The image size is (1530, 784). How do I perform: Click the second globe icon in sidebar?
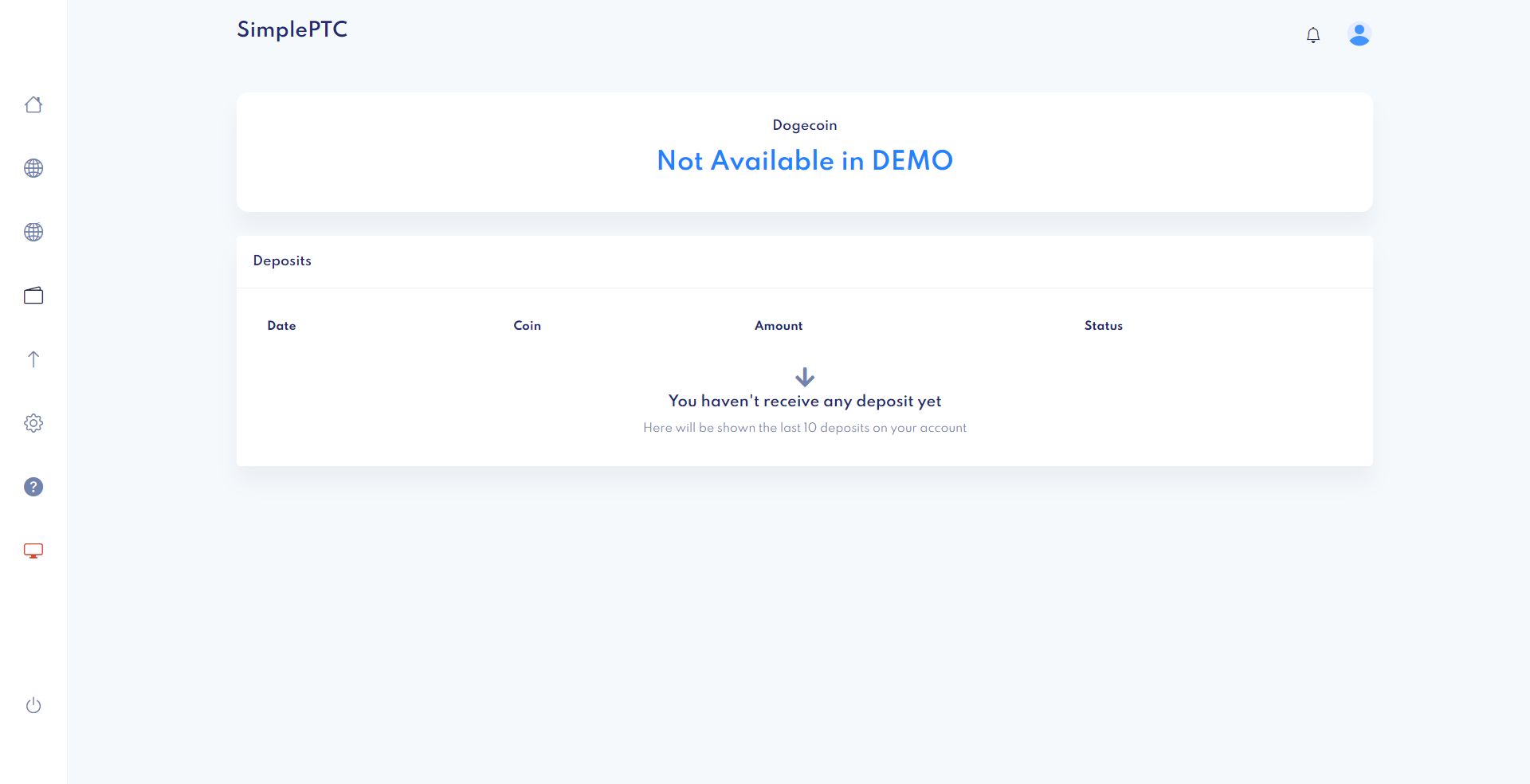tap(33, 232)
